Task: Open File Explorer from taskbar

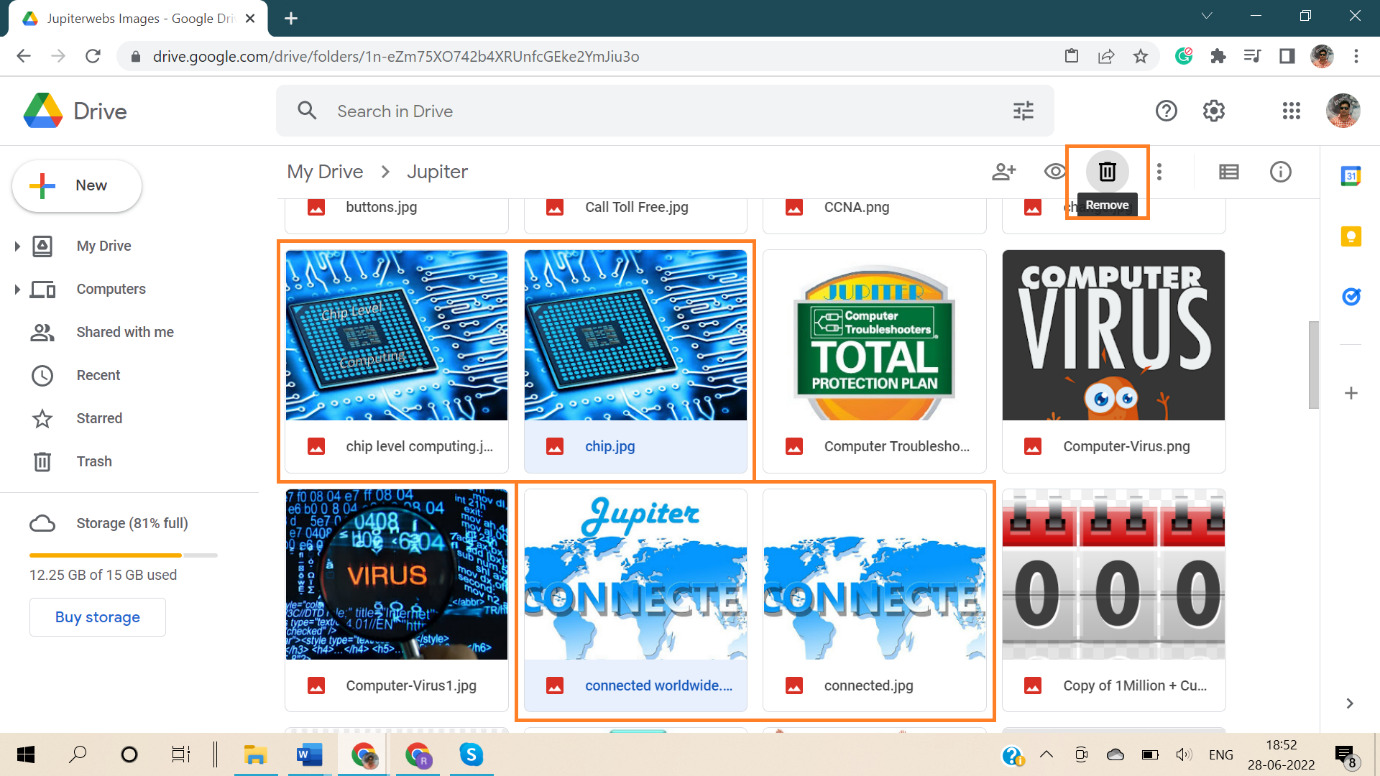Action: (x=256, y=754)
